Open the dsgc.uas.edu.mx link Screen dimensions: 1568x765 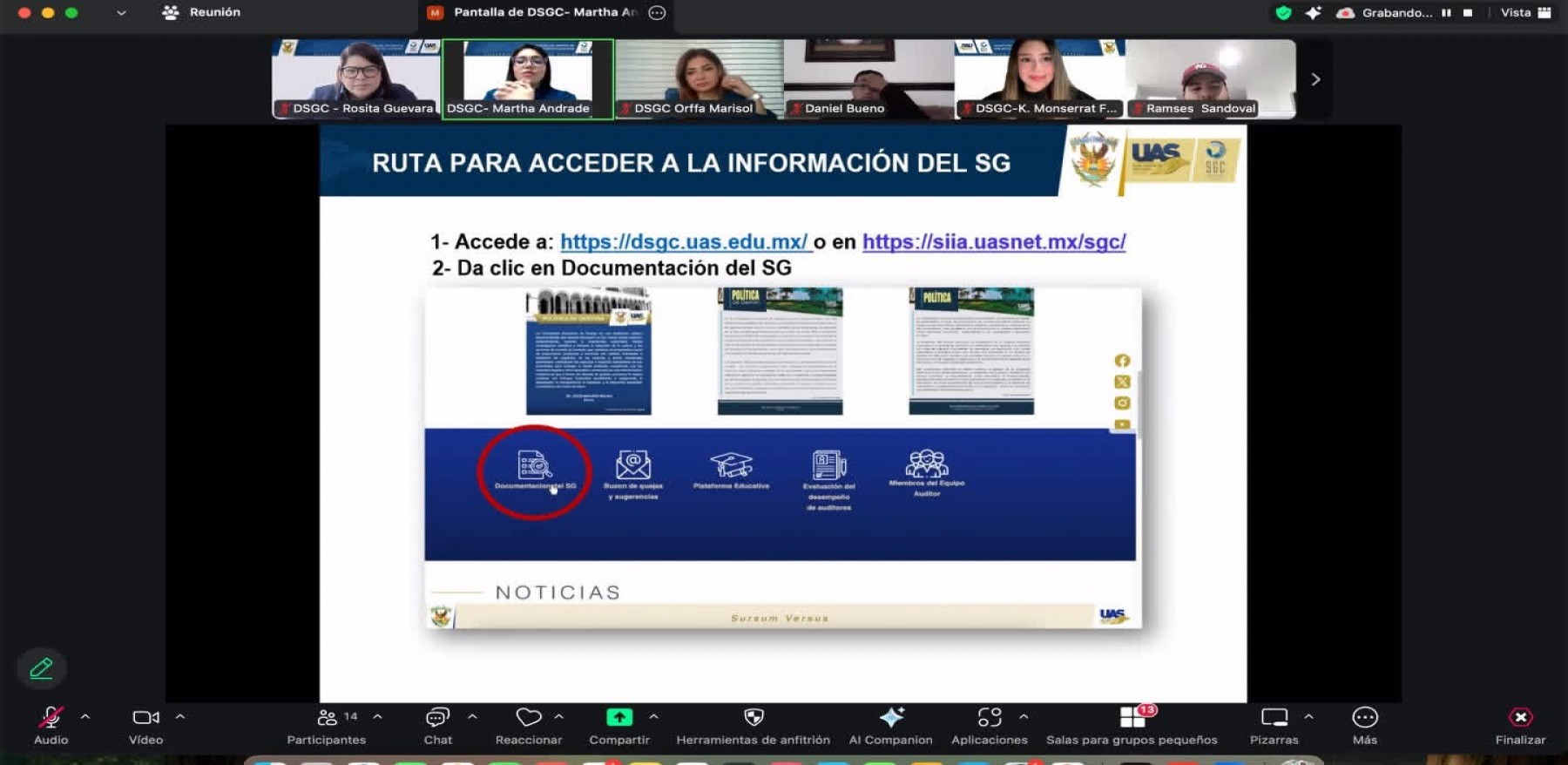[686, 241]
